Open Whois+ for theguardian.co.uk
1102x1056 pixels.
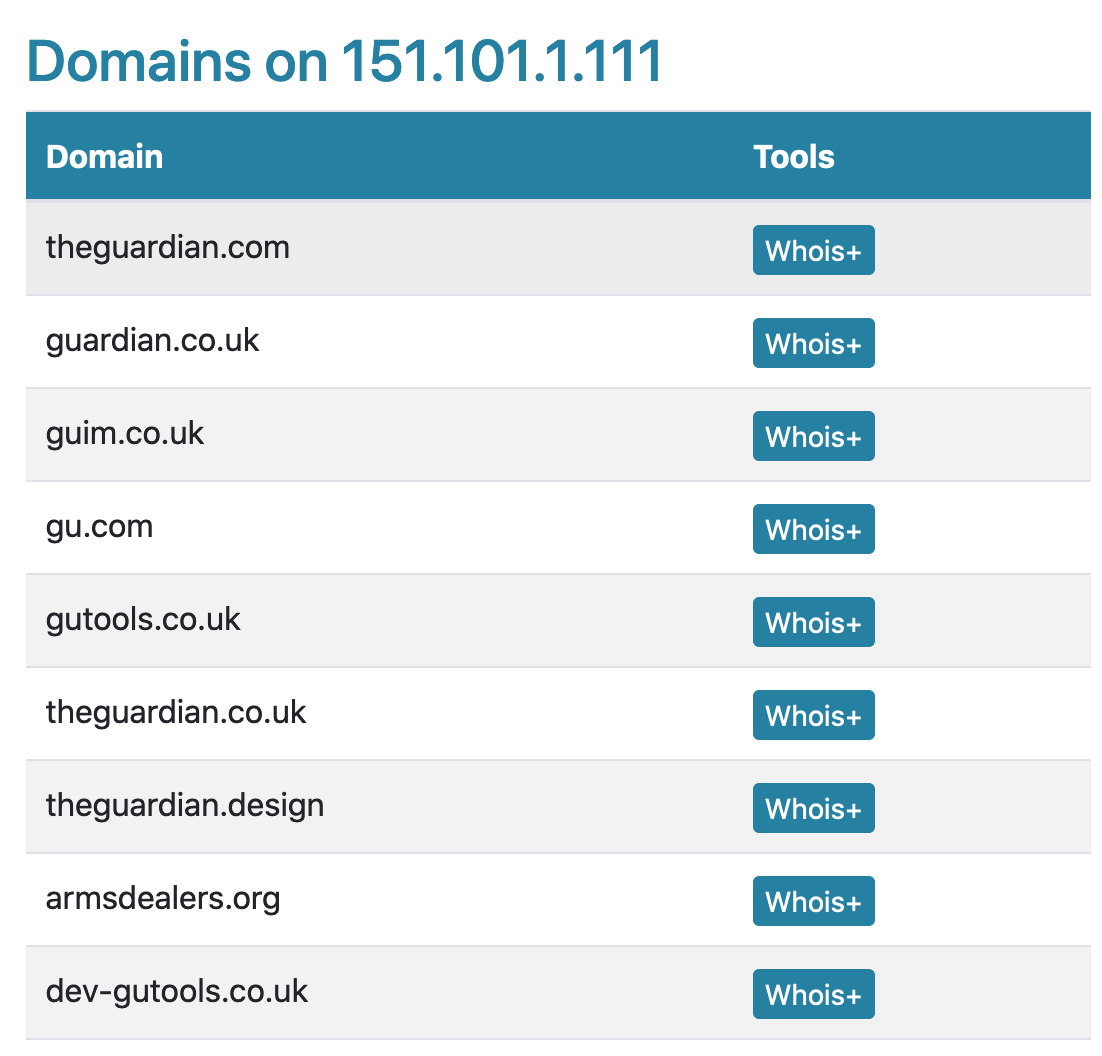813,715
